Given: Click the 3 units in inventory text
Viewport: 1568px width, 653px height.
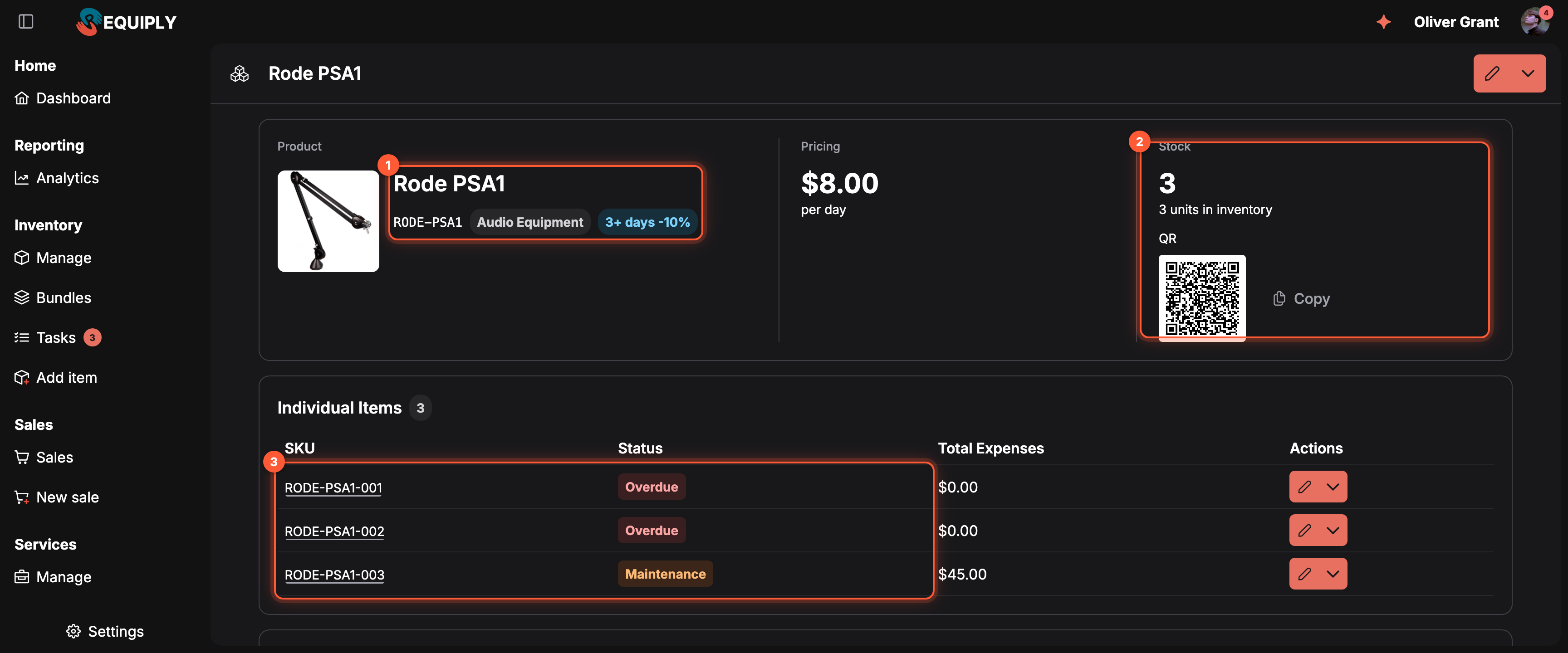Looking at the screenshot, I should coord(1215,210).
